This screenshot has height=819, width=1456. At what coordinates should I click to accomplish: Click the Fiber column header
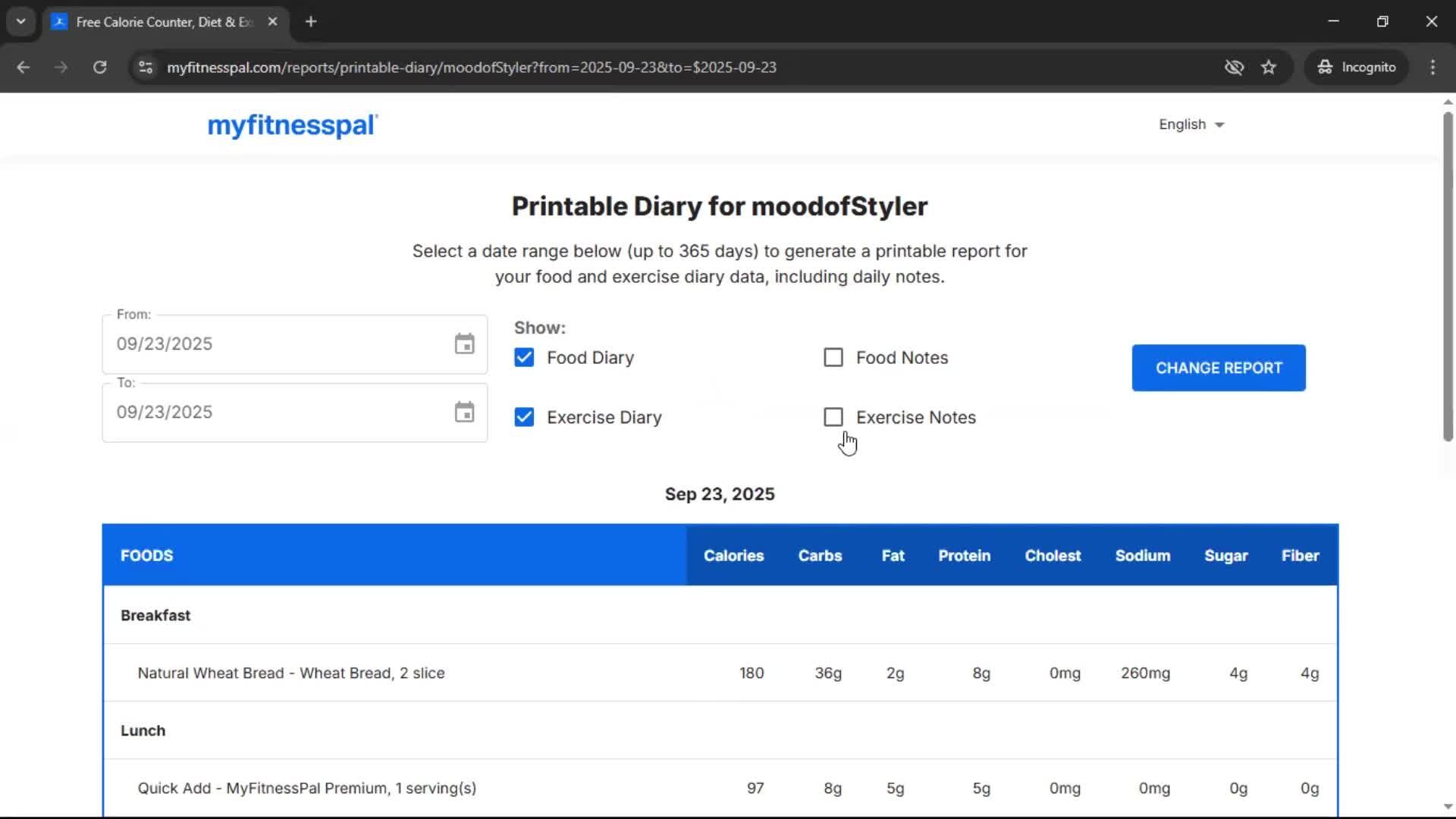pos(1300,555)
